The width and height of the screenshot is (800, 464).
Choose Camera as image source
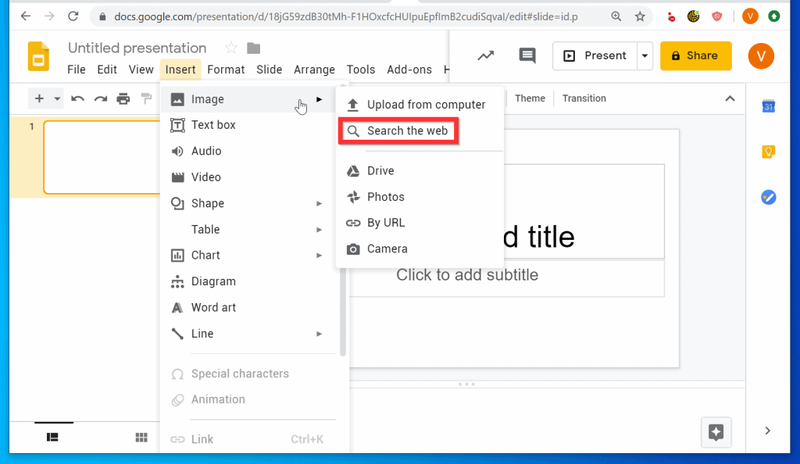(419, 249)
